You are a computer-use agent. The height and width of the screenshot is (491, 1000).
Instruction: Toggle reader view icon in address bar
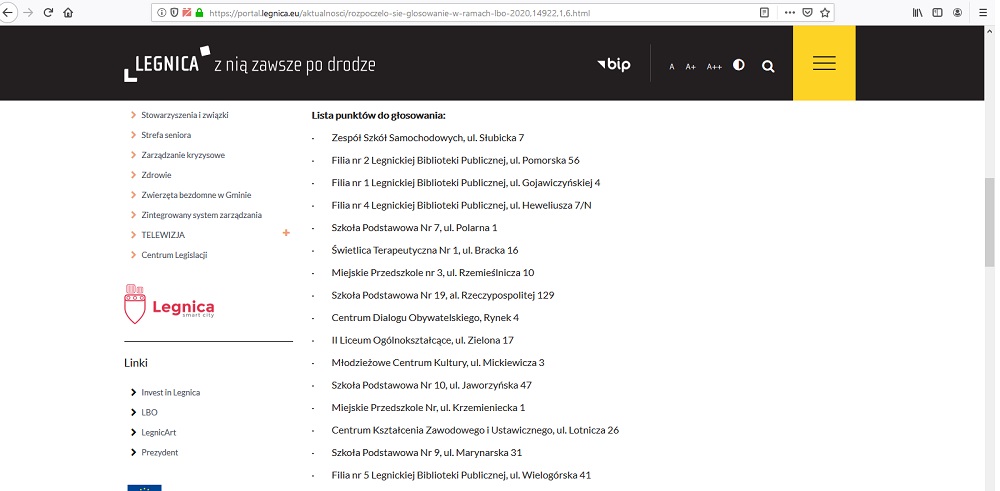point(764,12)
